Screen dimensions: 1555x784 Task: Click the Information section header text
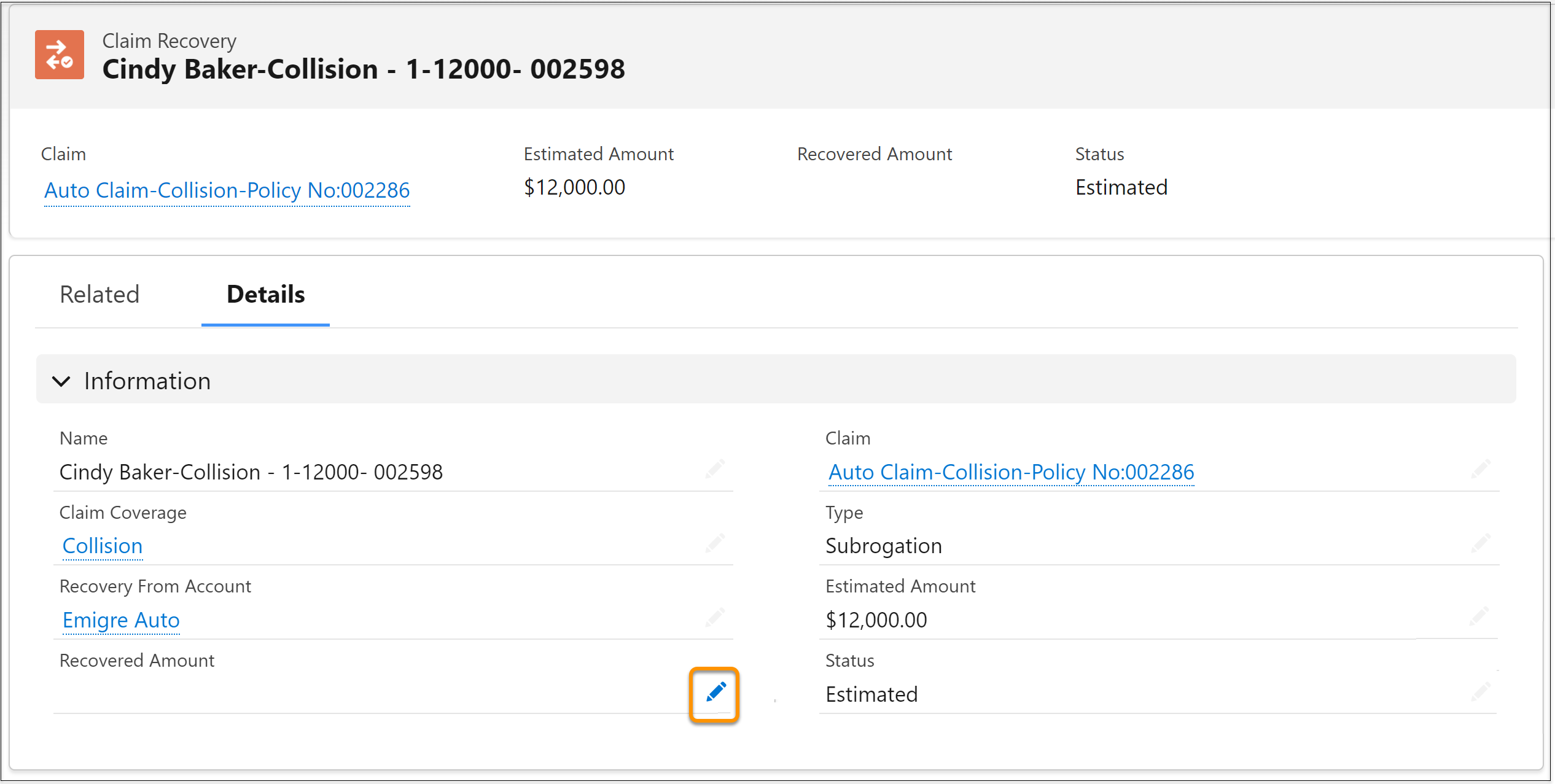[147, 381]
